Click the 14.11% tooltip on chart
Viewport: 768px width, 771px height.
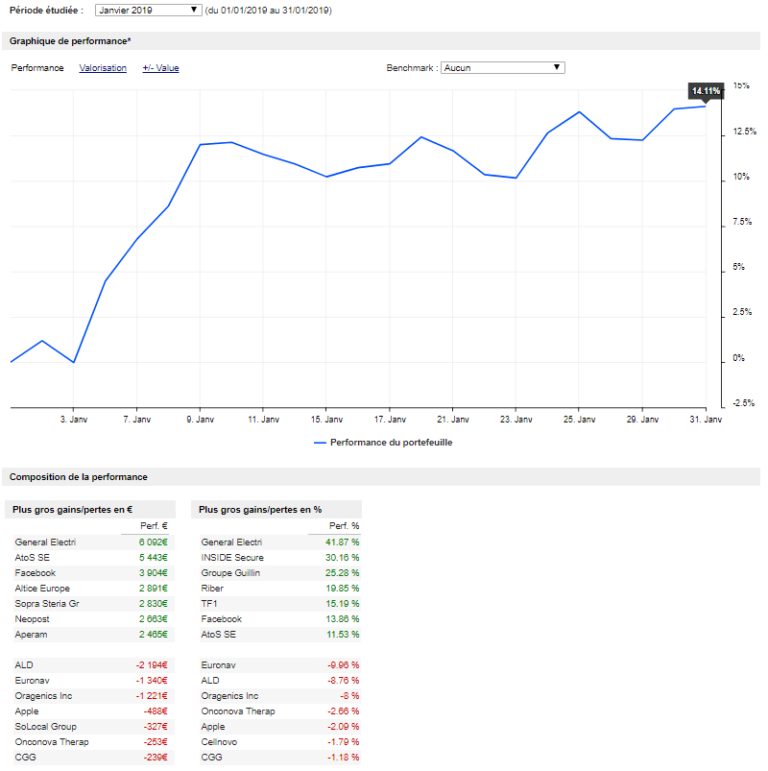705,91
